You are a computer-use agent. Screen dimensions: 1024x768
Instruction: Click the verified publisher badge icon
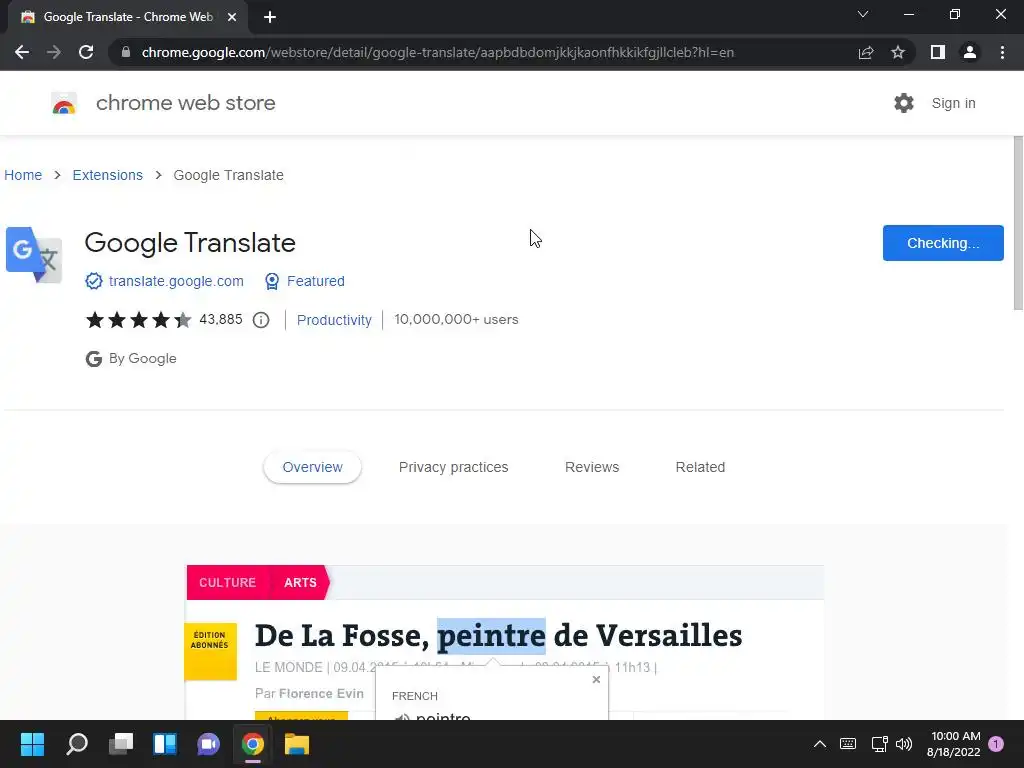(x=94, y=281)
